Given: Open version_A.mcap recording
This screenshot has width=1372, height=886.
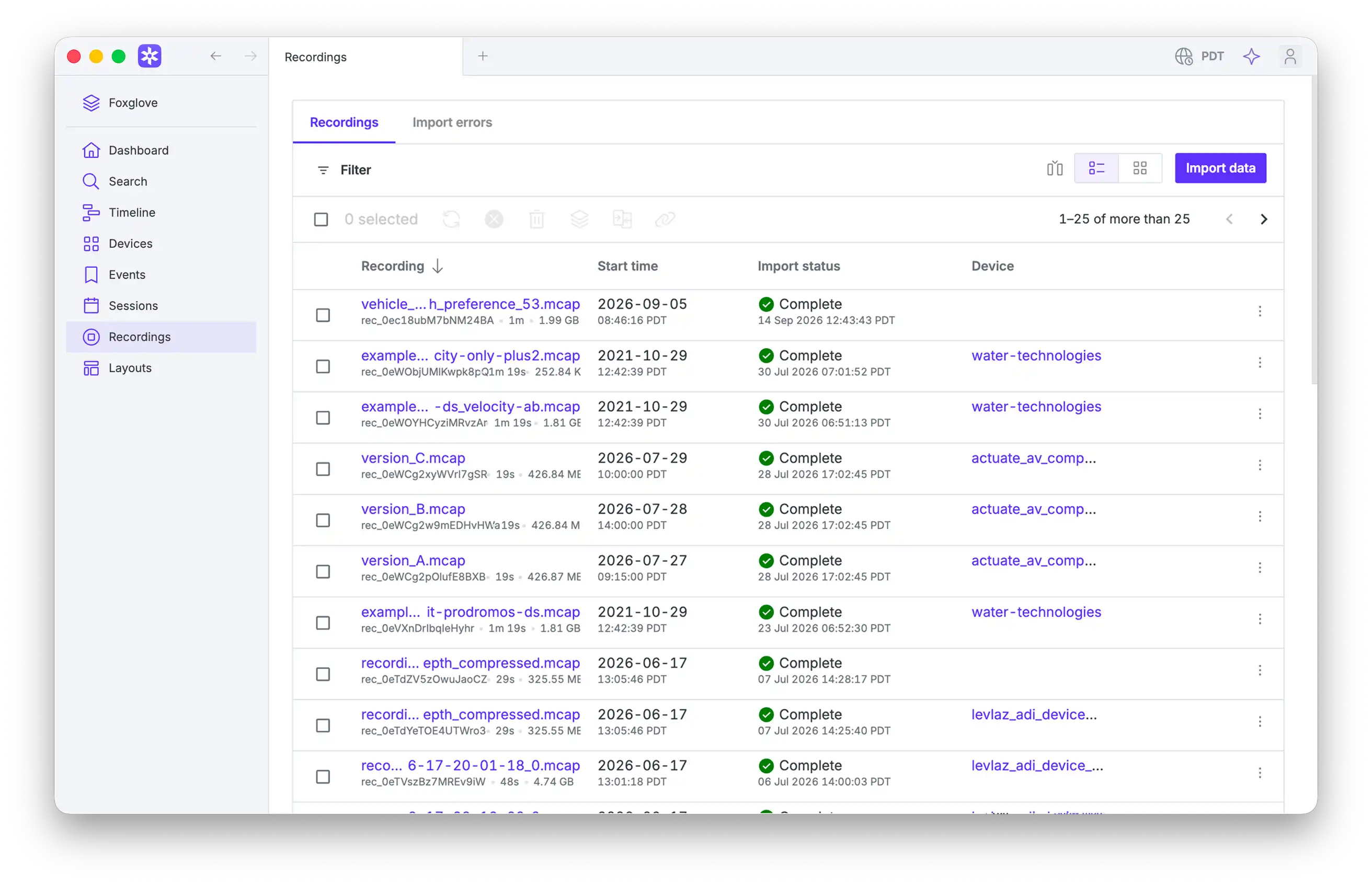Looking at the screenshot, I should click(x=413, y=560).
